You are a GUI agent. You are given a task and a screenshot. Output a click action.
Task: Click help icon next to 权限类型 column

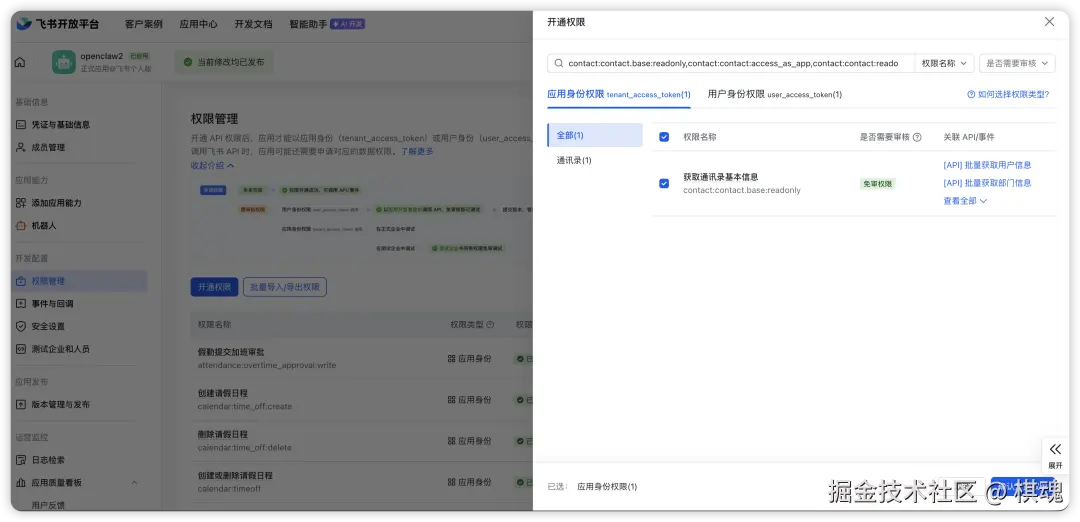point(490,324)
